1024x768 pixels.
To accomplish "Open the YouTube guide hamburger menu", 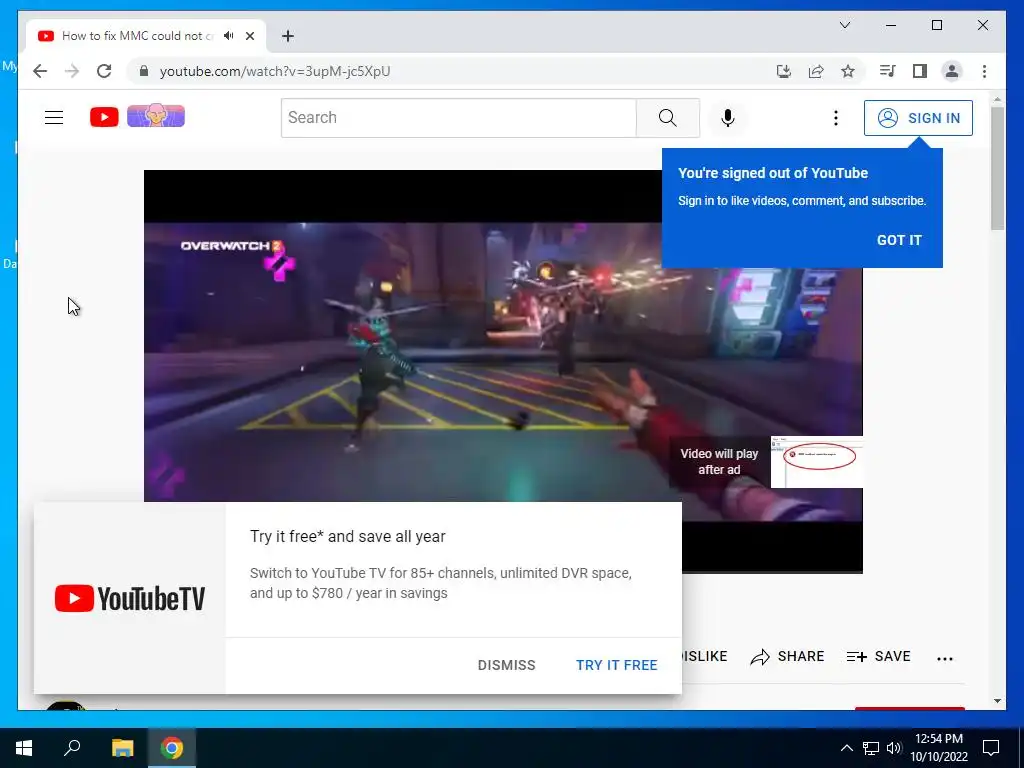I will point(54,118).
